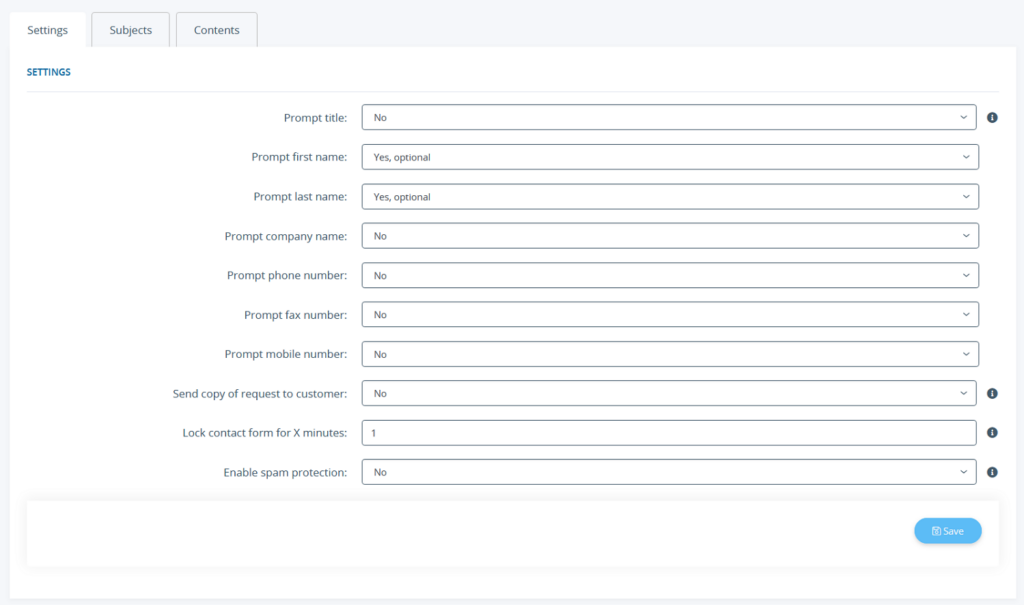The width and height of the screenshot is (1024, 605).
Task: Open the Prompt company name select box
Action: tap(669, 236)
